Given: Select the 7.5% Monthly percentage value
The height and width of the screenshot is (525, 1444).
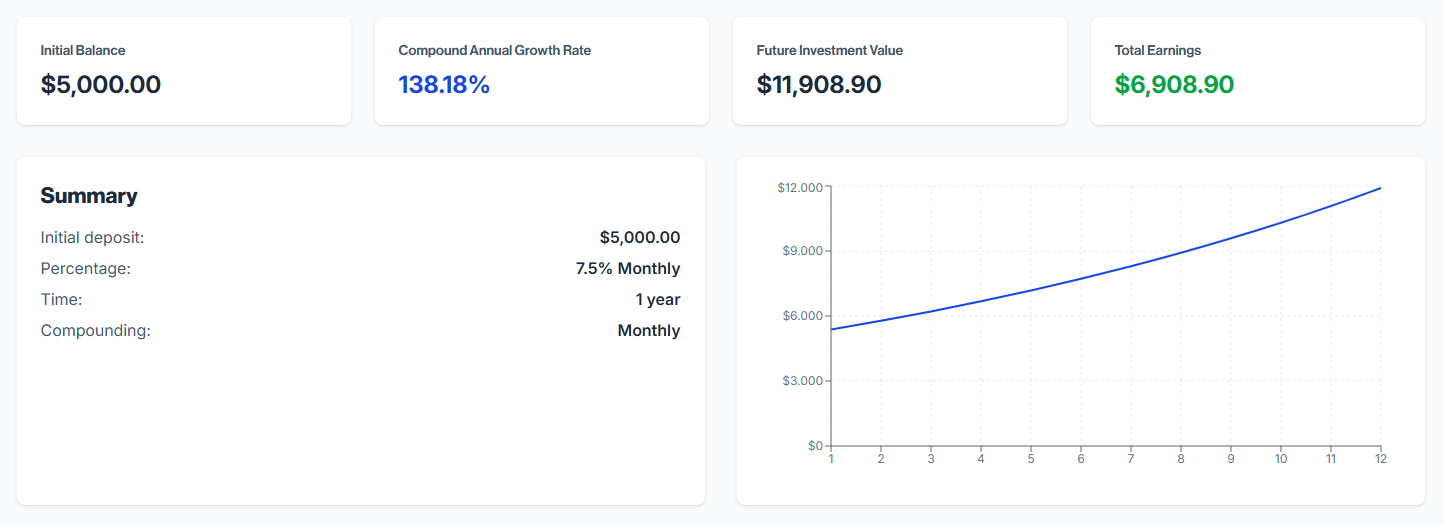Looking at the screenshot, I should (628, 269).
